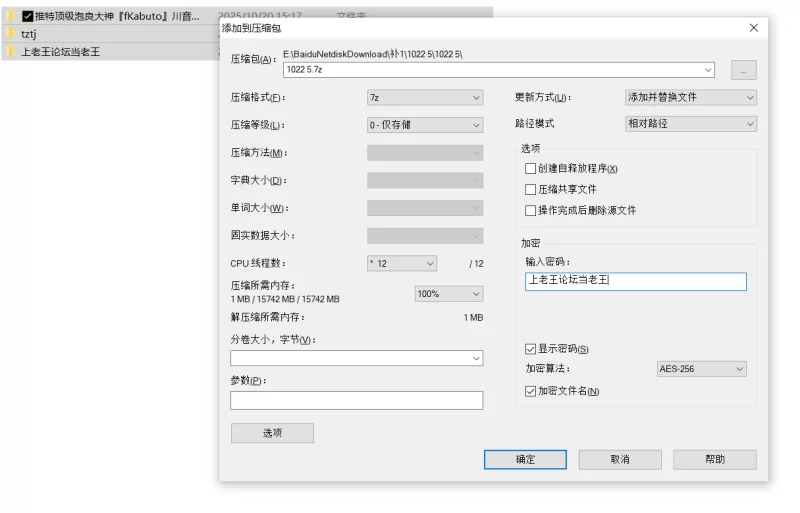
Task: Close the 添加到压缩包 dialog
Action: [x=753, y=28]
